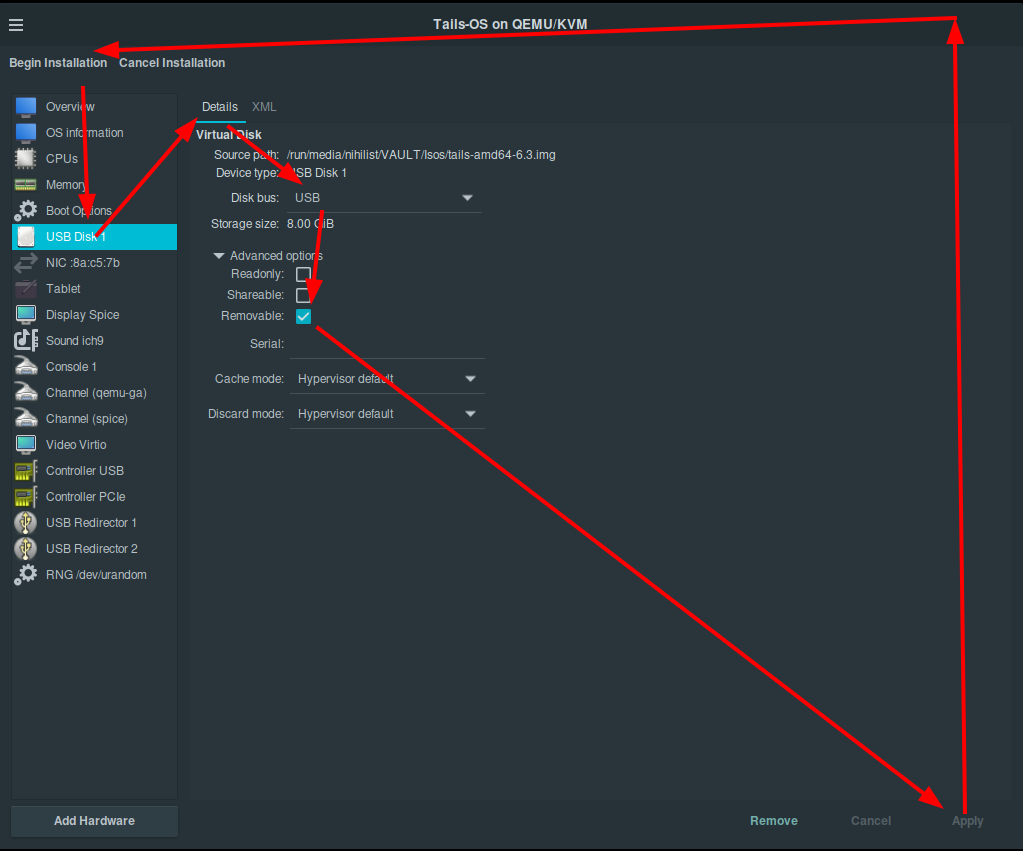Click the Video Virtio monitor icon
The width and height of the screenshot is (1023, 851).
click(26, 444)
